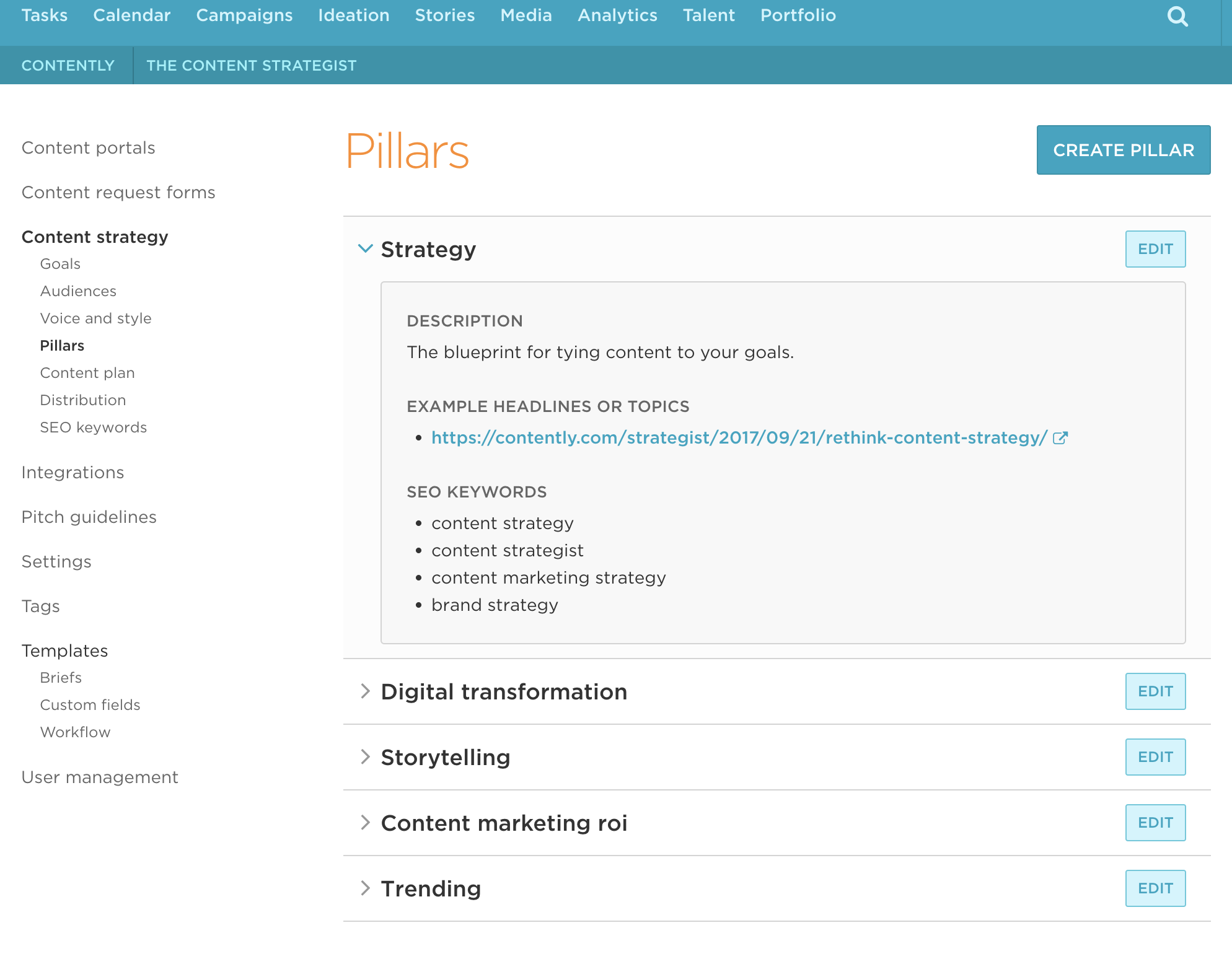This screenshot has width=1232, height=959.
Task: View Pitch guidelines
Action: coord(89,517)
